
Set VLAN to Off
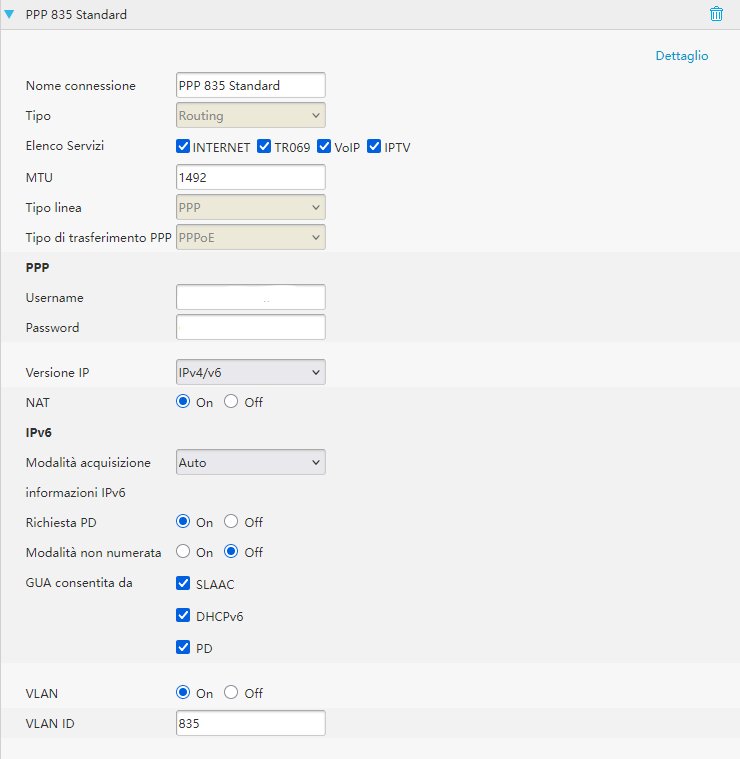click(232, 693)
